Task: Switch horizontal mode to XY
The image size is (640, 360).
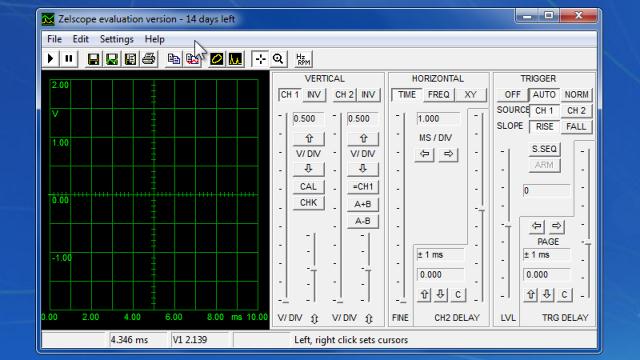Action: point(471,95)
